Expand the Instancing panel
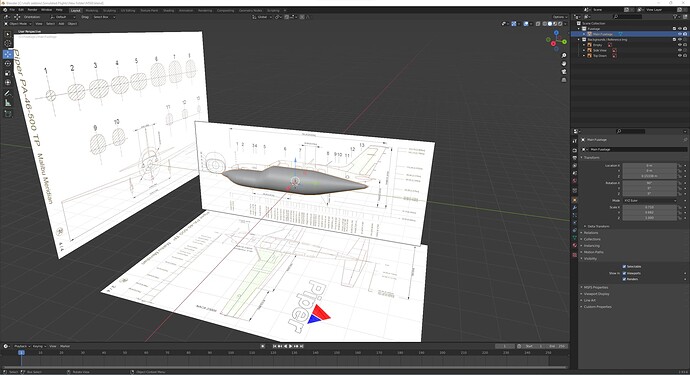The image size is (690, 375). click(x=591, y=246)
